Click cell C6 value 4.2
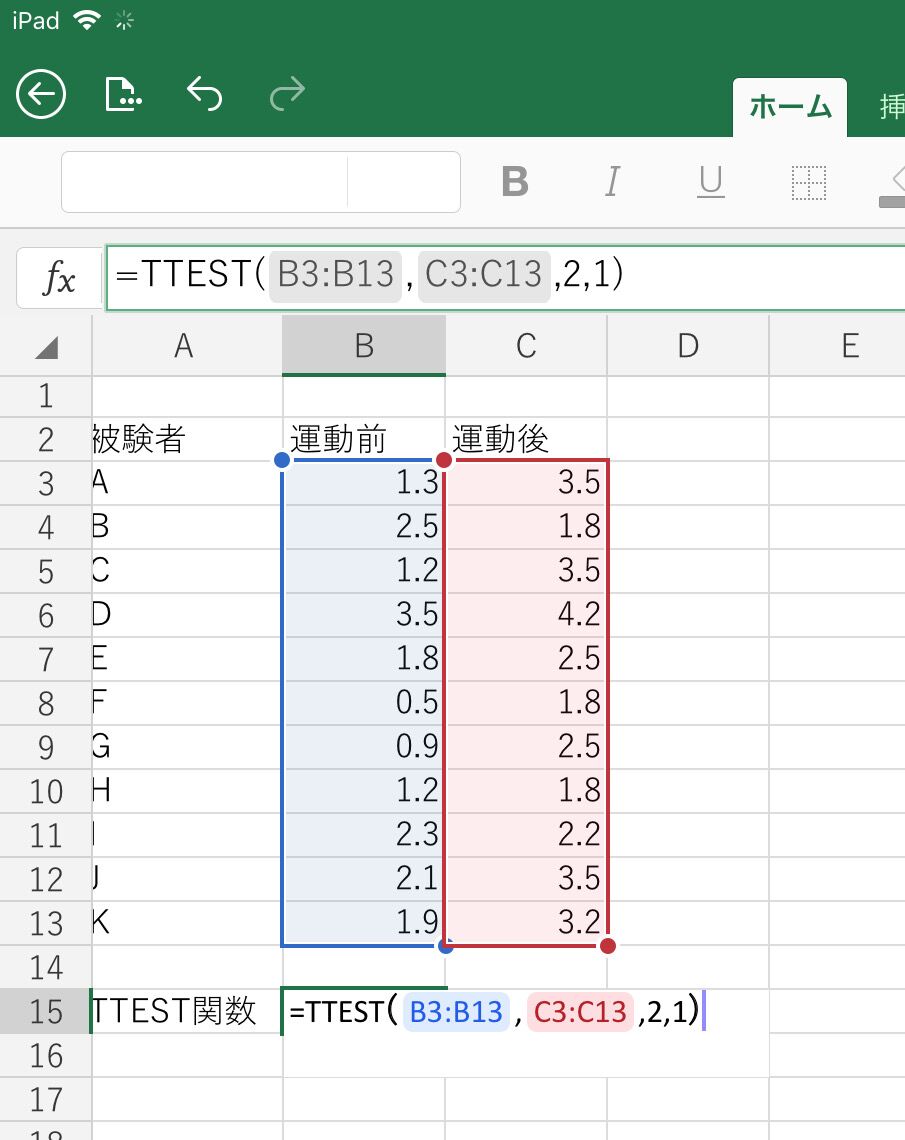905x1140 pixels. tap(526, 615)
